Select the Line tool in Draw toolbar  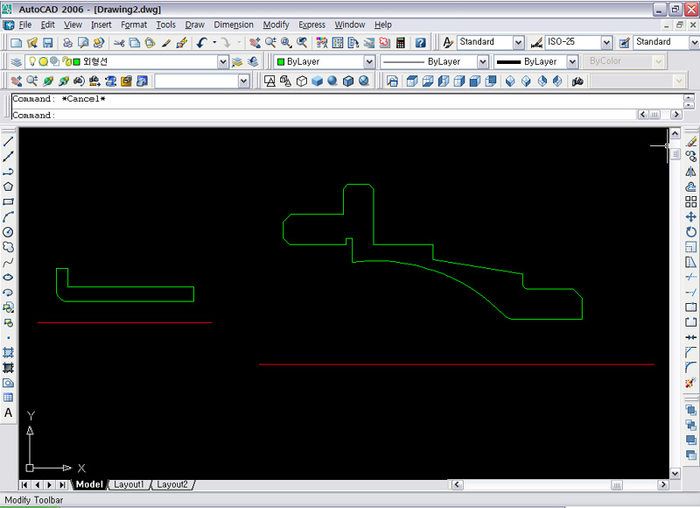8,142
